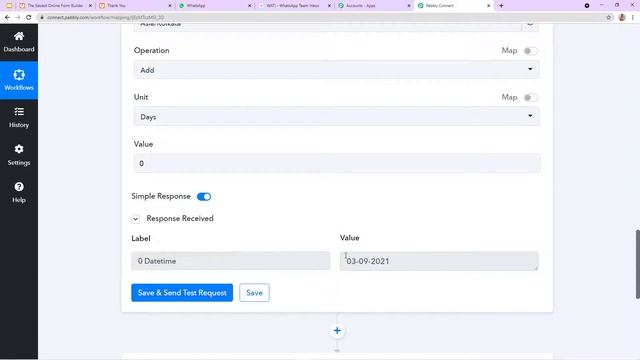The image size is (640, 360).
Task: Switch to the Accounts - Apps tab
Action: point(374,6)
